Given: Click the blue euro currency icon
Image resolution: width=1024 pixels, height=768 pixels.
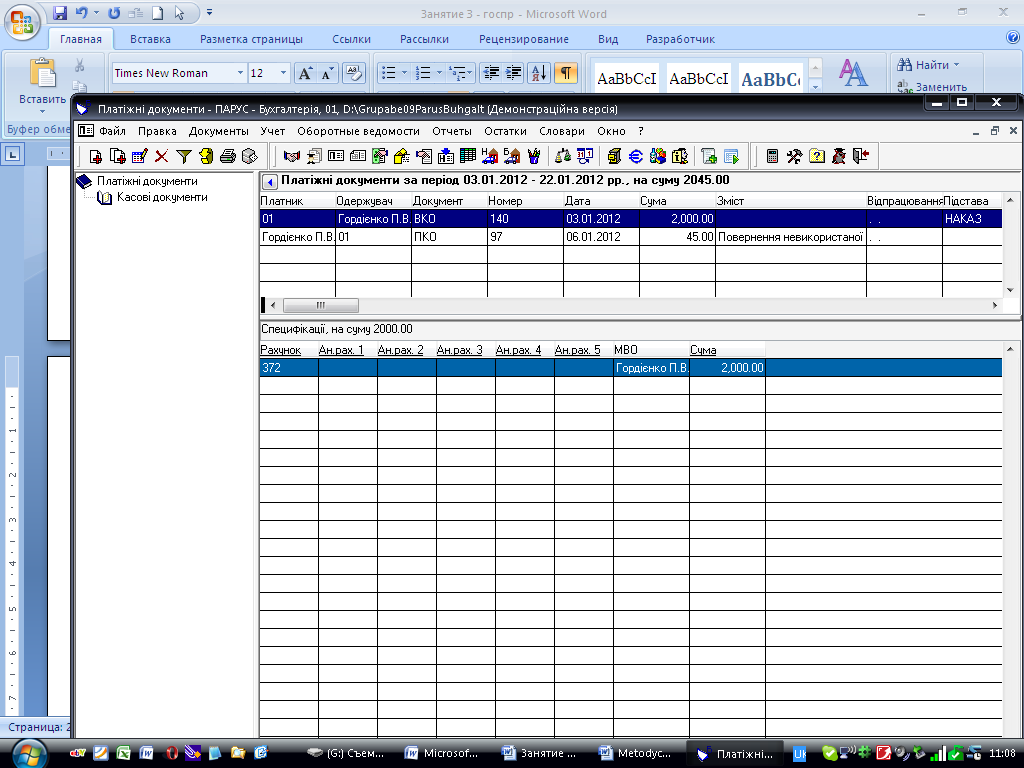Looking at the screenshot, I should point(635,156).
